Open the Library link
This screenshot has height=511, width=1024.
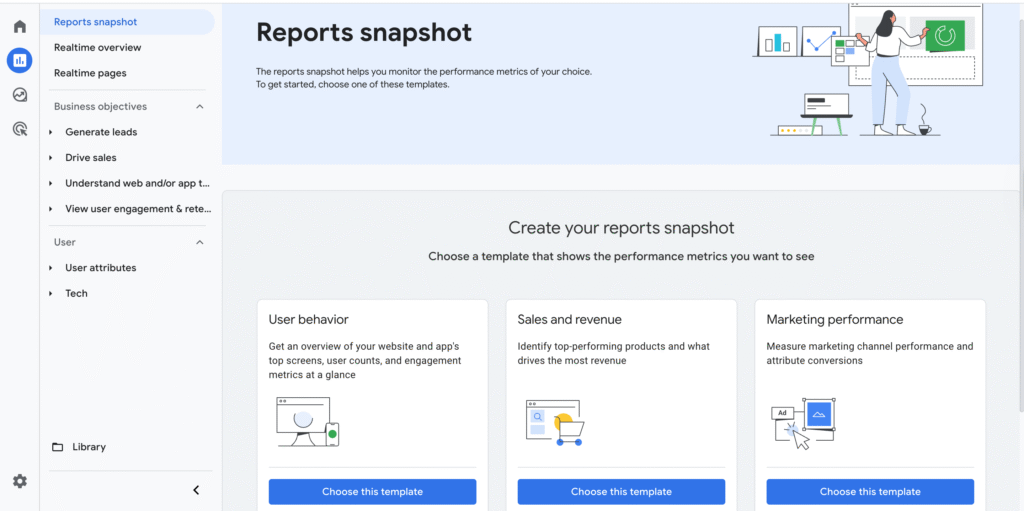tap(89, 447)
